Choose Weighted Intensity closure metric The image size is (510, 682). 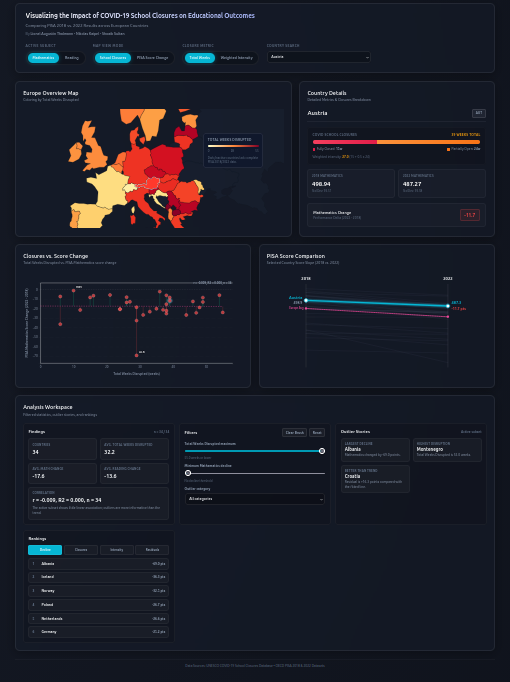236,57
